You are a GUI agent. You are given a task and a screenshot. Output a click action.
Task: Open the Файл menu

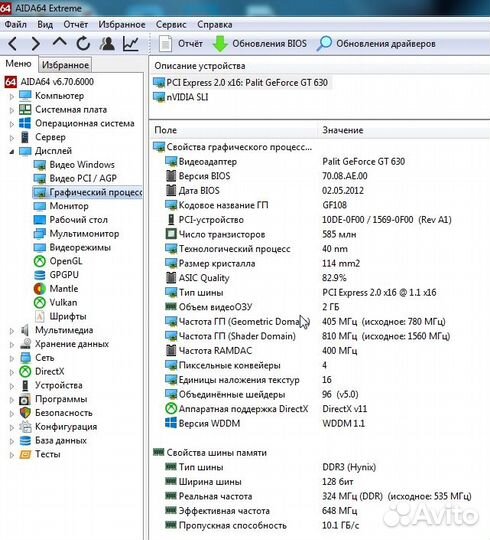click(15, 24)
